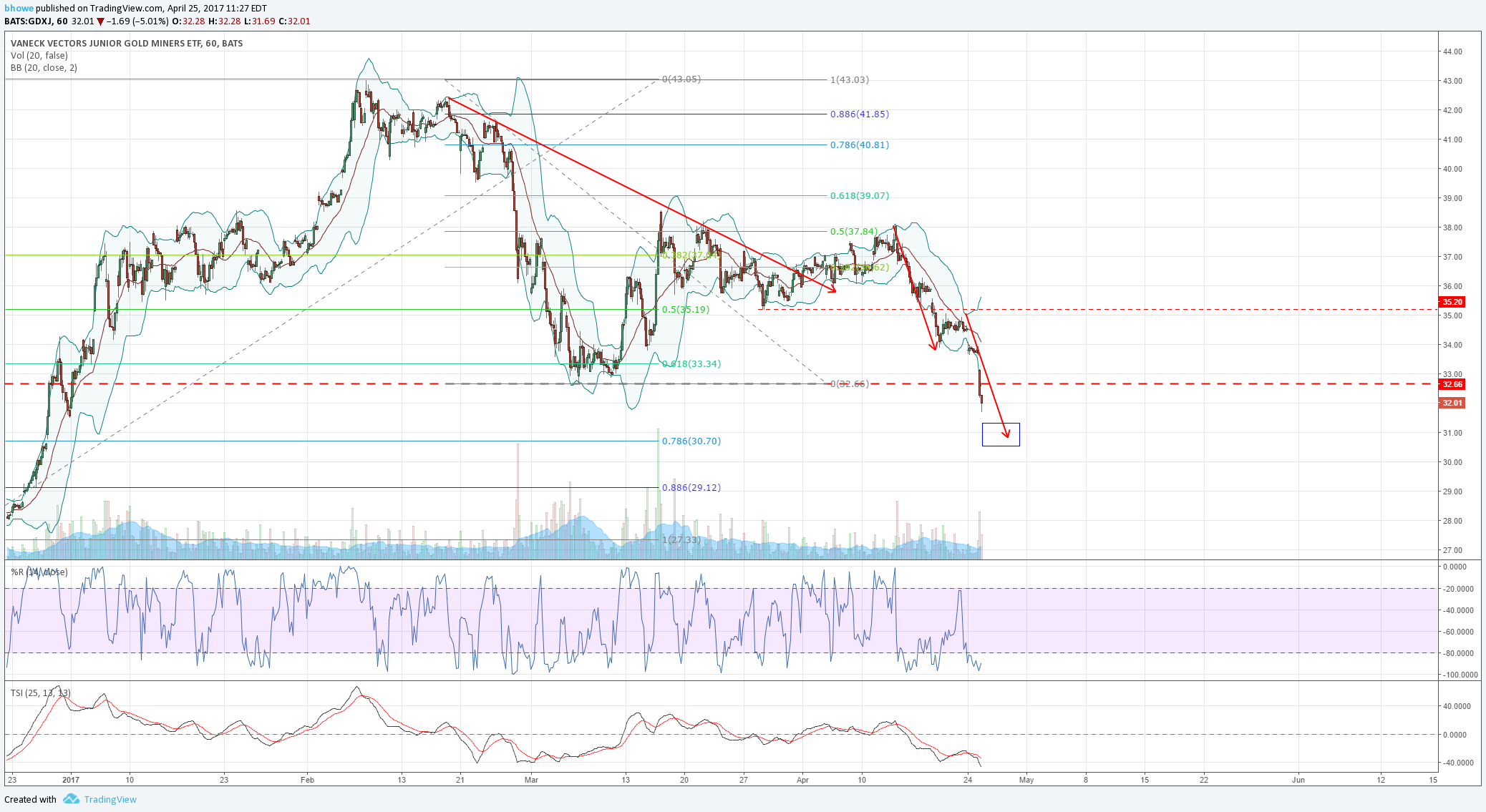
Task: Select the 0(43.05) Fibonacci label
Action: (x=681, y=79)
